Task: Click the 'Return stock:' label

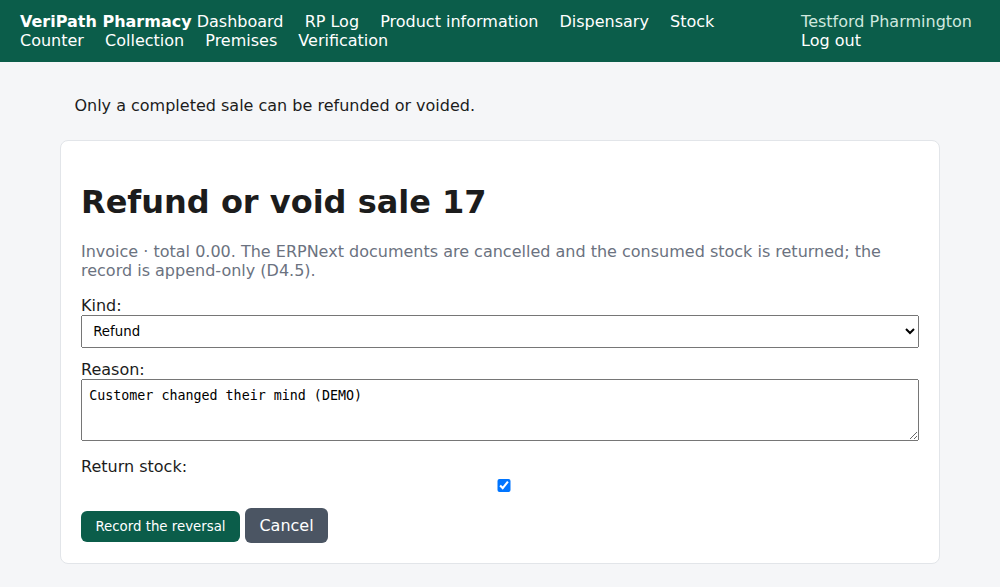Action: [x=134, y=466]
